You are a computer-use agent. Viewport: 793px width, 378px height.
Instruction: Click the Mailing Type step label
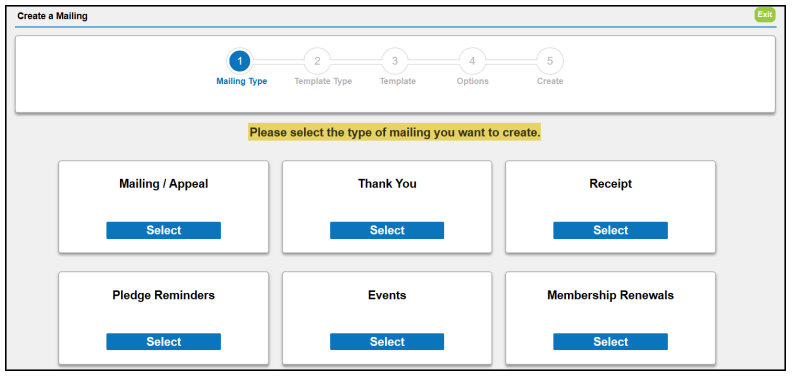[x=242, y=81]
